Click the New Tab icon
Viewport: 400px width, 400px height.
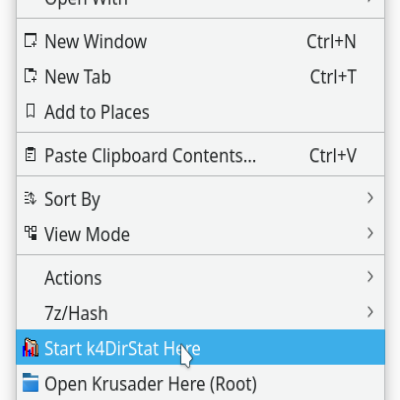(30, 76)
